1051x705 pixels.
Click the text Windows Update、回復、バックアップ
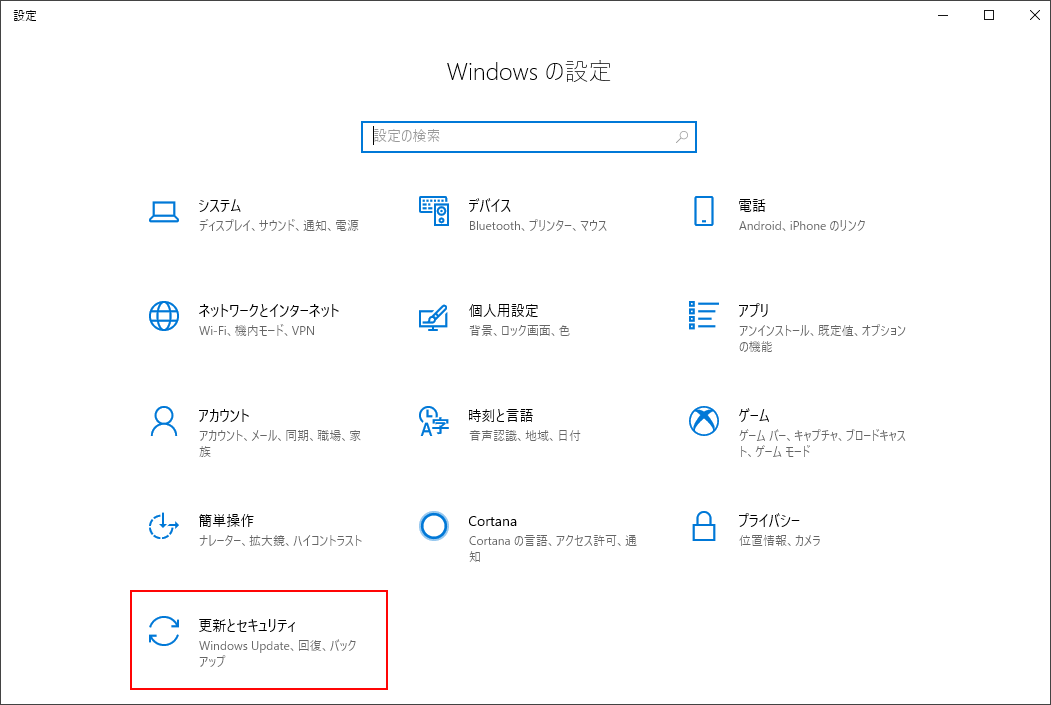click(277, 653)
